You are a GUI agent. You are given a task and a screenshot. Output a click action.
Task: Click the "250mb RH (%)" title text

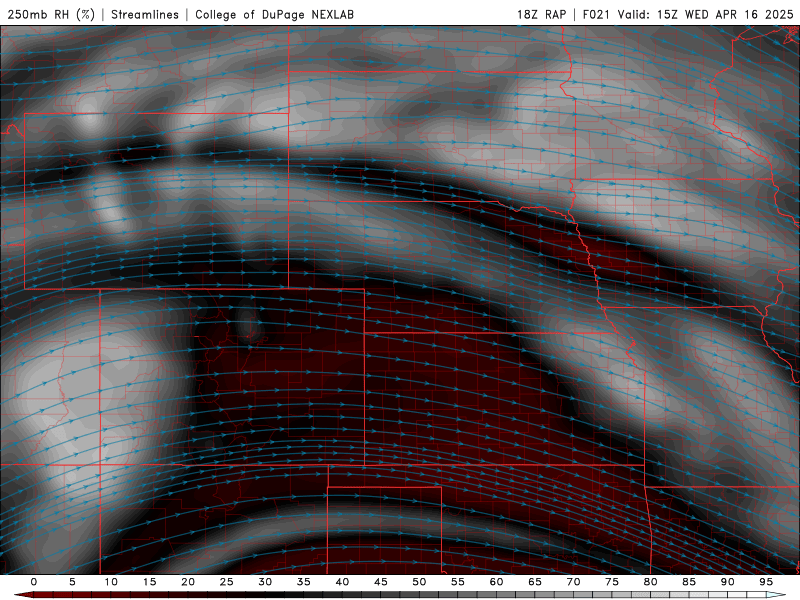pos(51,14)
